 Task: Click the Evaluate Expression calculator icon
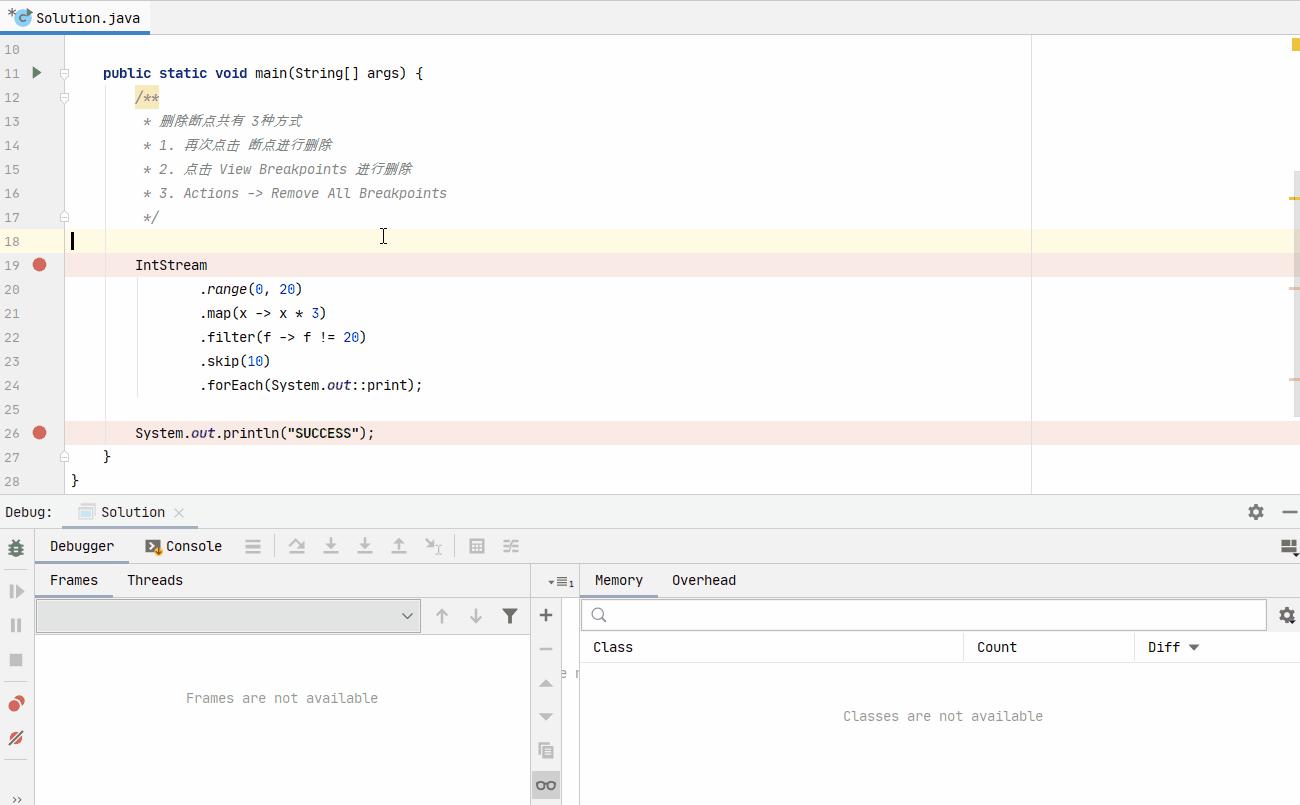coord(477,546)
